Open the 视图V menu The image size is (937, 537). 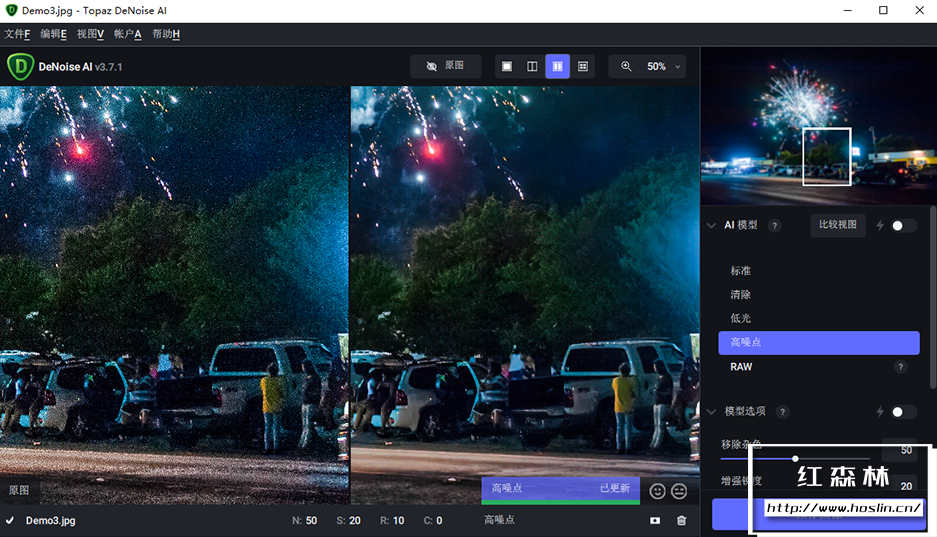point(90,34)
